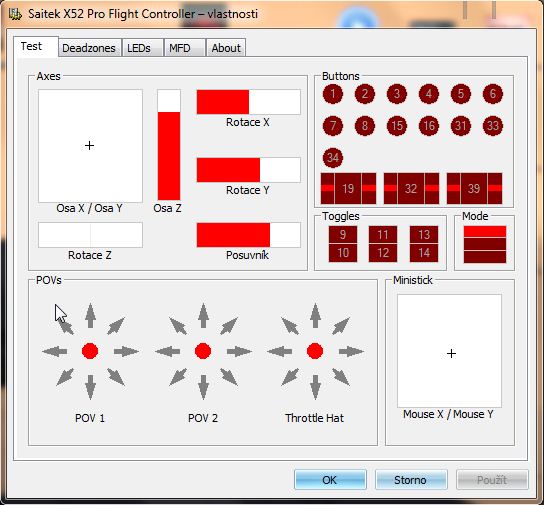Click button indicator 15
Viewport: 544px width, 505px height.
pyautogui.click(x=397, y=126)
